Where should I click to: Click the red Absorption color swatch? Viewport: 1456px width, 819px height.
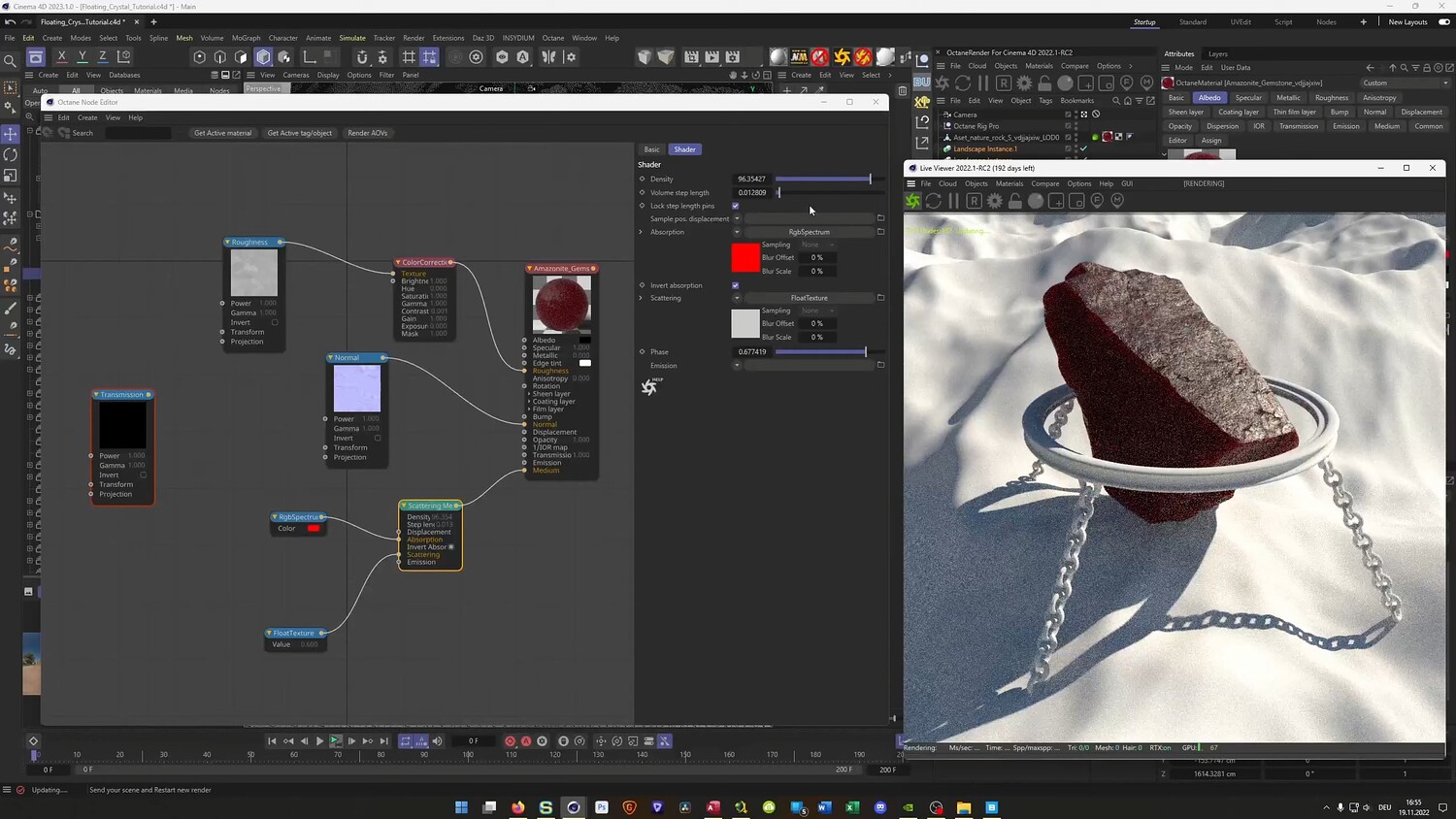[745, 258]
